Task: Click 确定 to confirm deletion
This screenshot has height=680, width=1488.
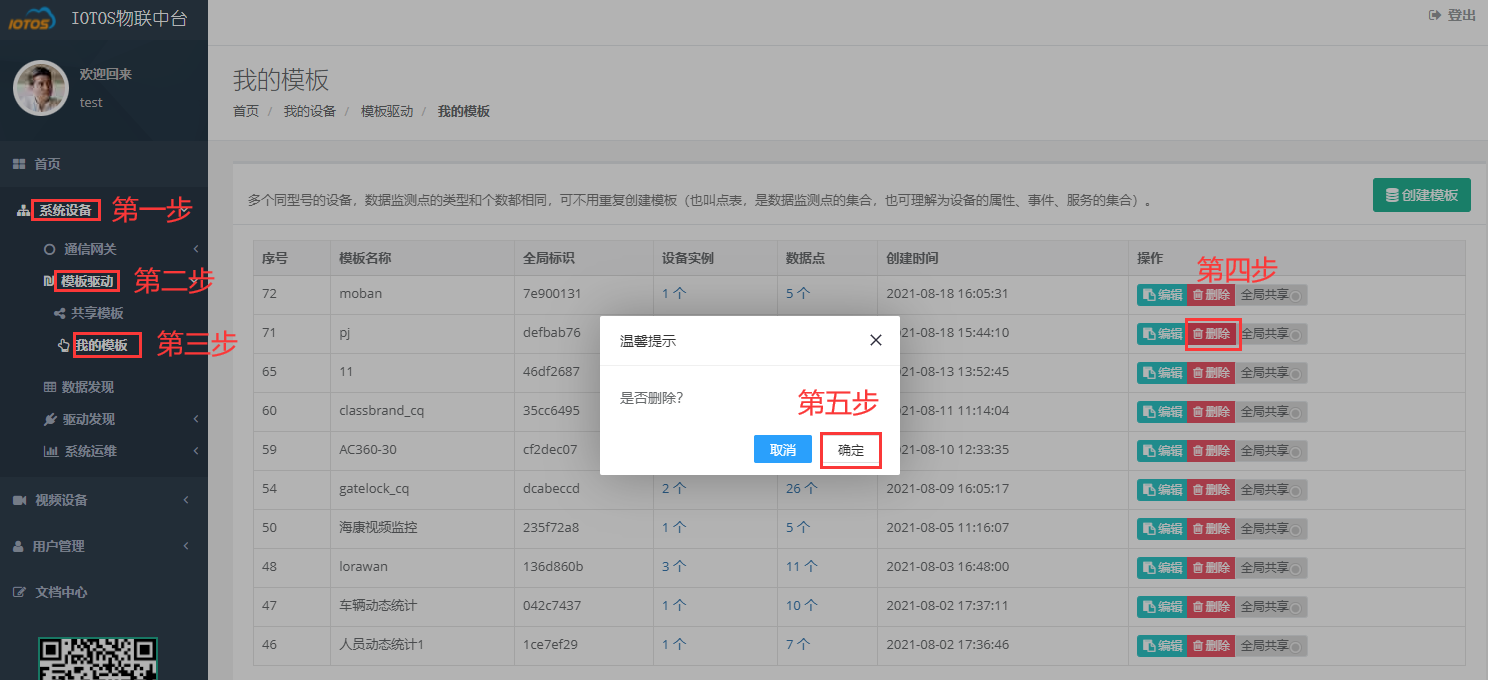Action: click(850, 449)
